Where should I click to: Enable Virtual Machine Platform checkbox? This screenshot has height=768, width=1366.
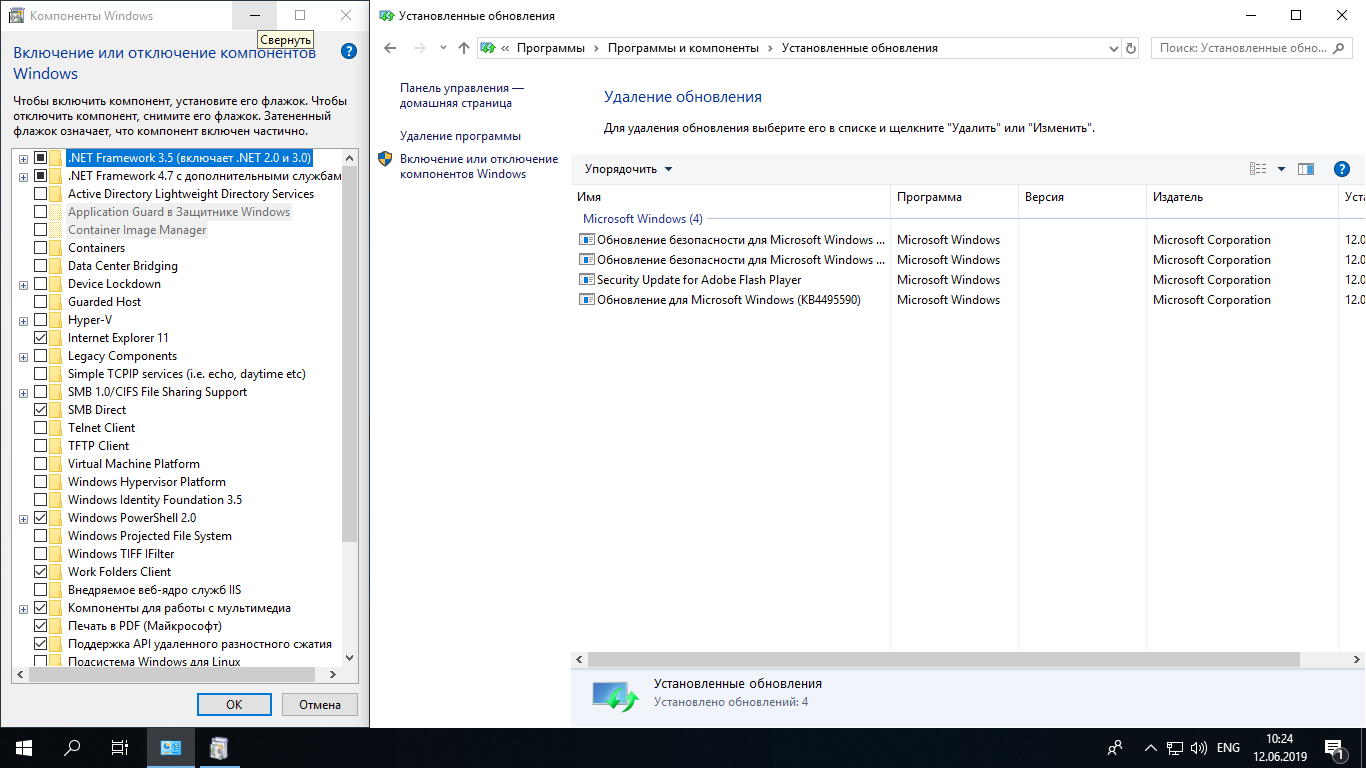coord(40,464)
